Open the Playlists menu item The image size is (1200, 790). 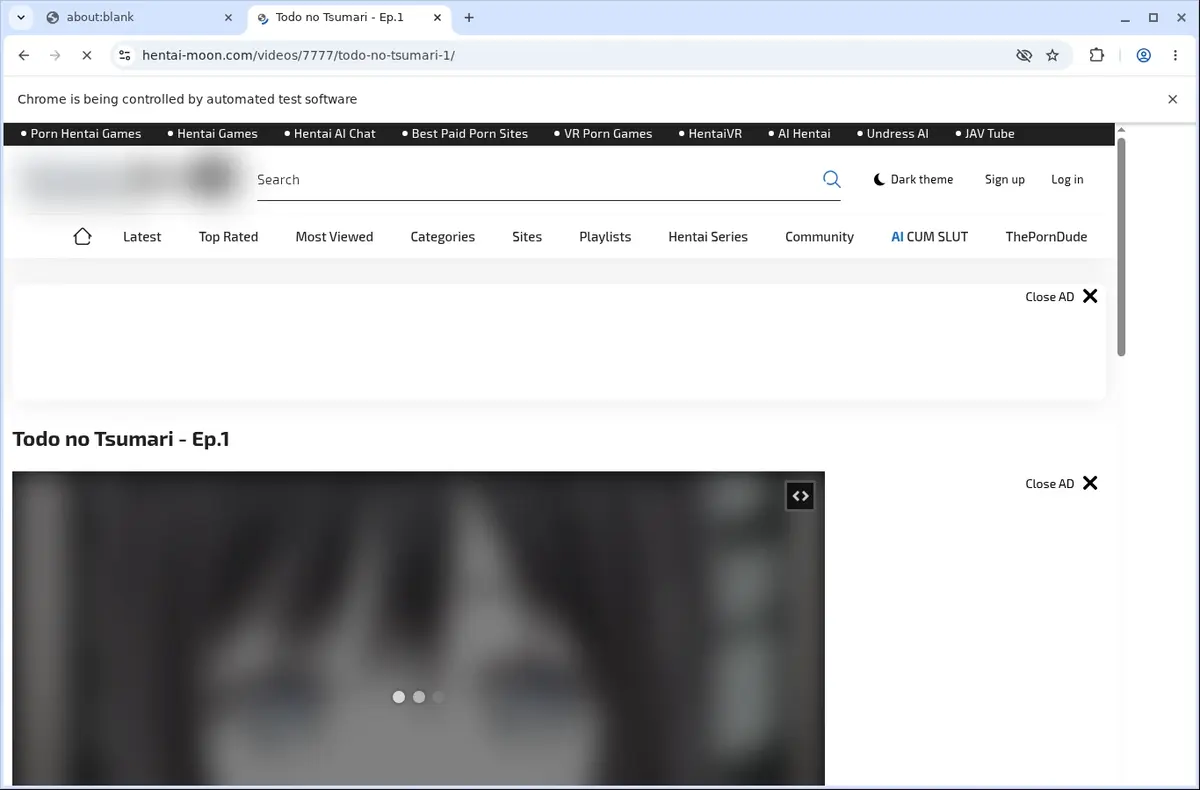[x=605, y=237]
